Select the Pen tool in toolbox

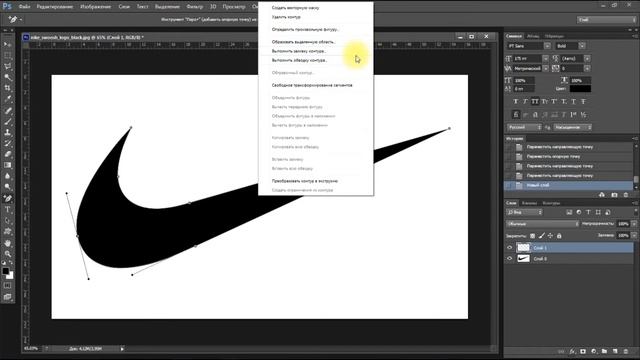(8, 199)
